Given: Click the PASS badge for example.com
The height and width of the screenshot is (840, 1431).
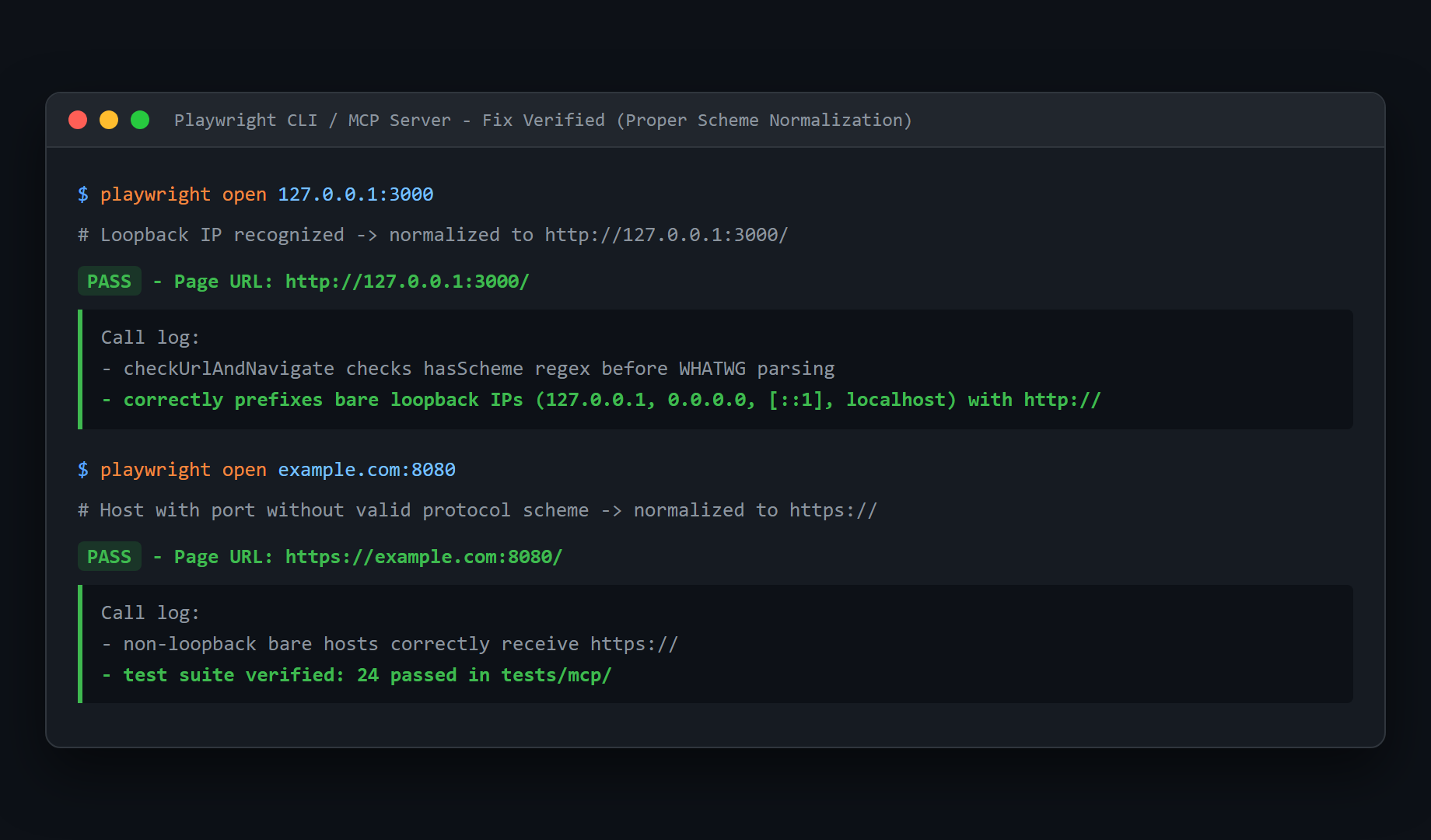Looking at the screenshot, I should point(110,557).
